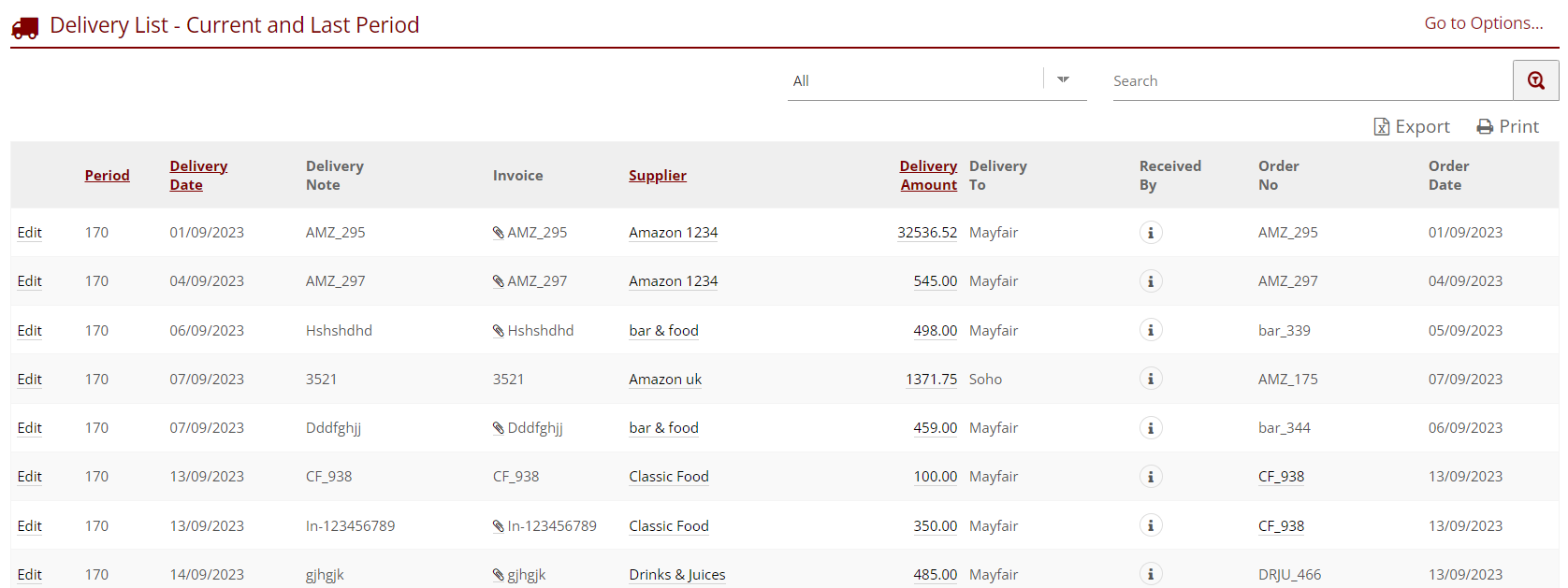Open attachment icon for invoice In-123456789
The height and width of the screenshot is (588, 1568).
[499, 526]
